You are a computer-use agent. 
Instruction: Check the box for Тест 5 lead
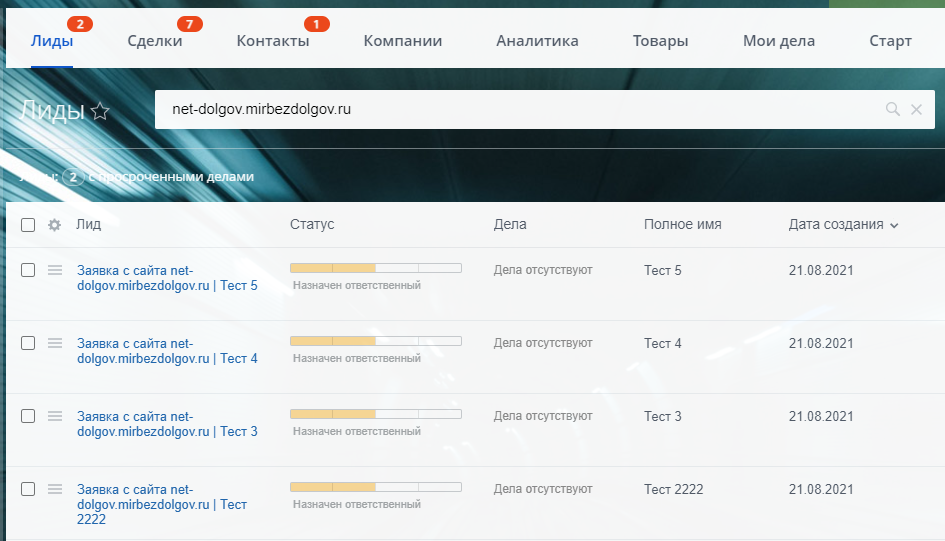click(x=28, y=270)
